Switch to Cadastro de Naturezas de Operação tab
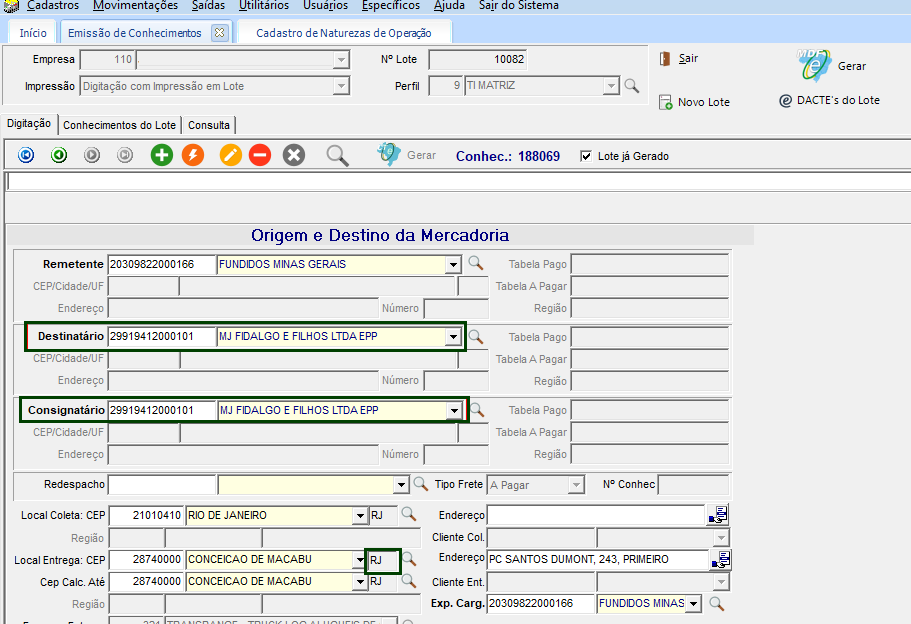This screenshot has height=624, width=911. (344, 33)
